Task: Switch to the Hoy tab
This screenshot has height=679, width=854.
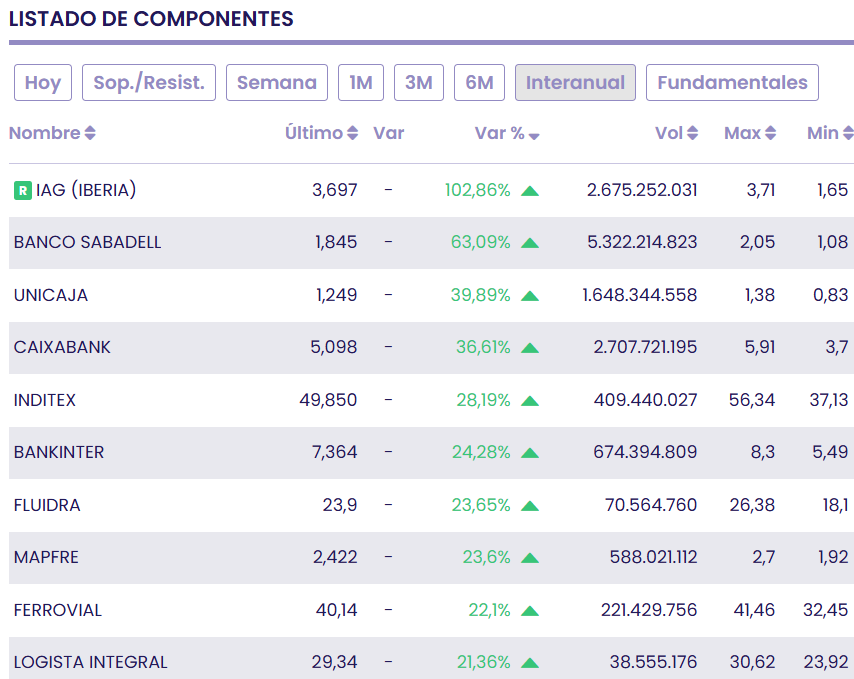Action: 43,83
